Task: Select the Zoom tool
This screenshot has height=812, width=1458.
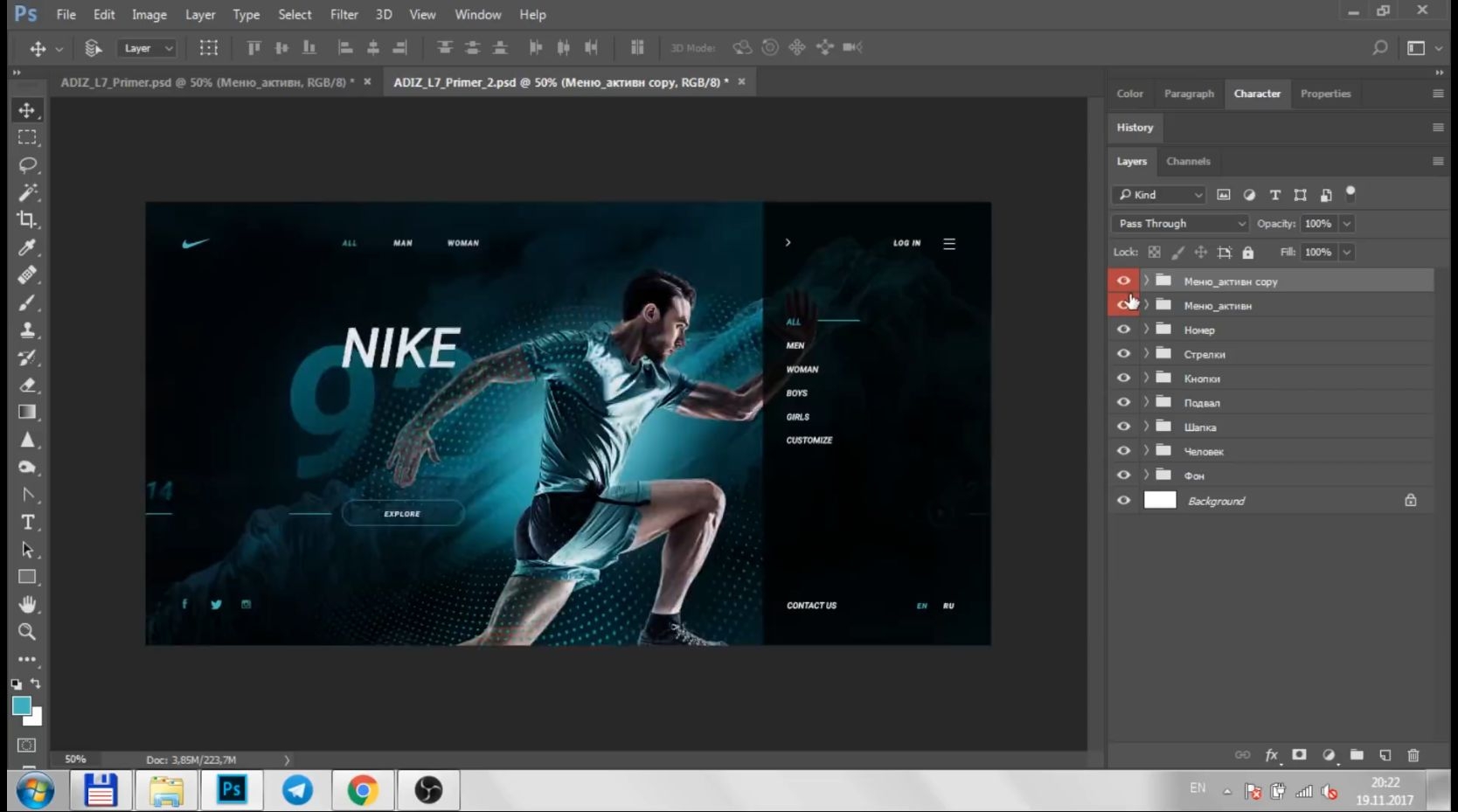Action: click(27, 631)
